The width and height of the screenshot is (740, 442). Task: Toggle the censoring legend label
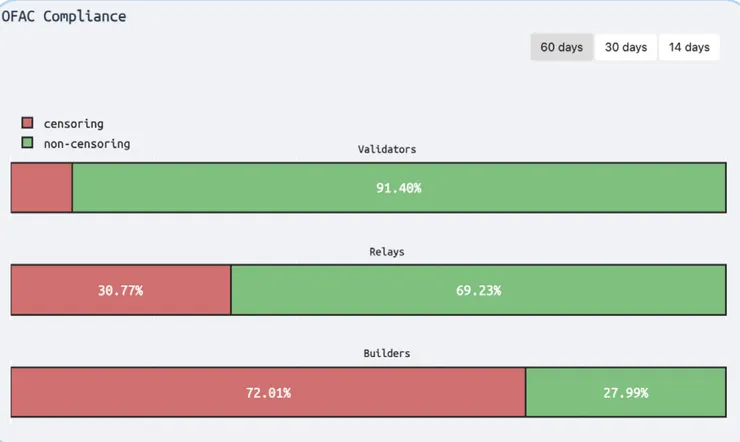pyautogui.click(x=73, y=124)
